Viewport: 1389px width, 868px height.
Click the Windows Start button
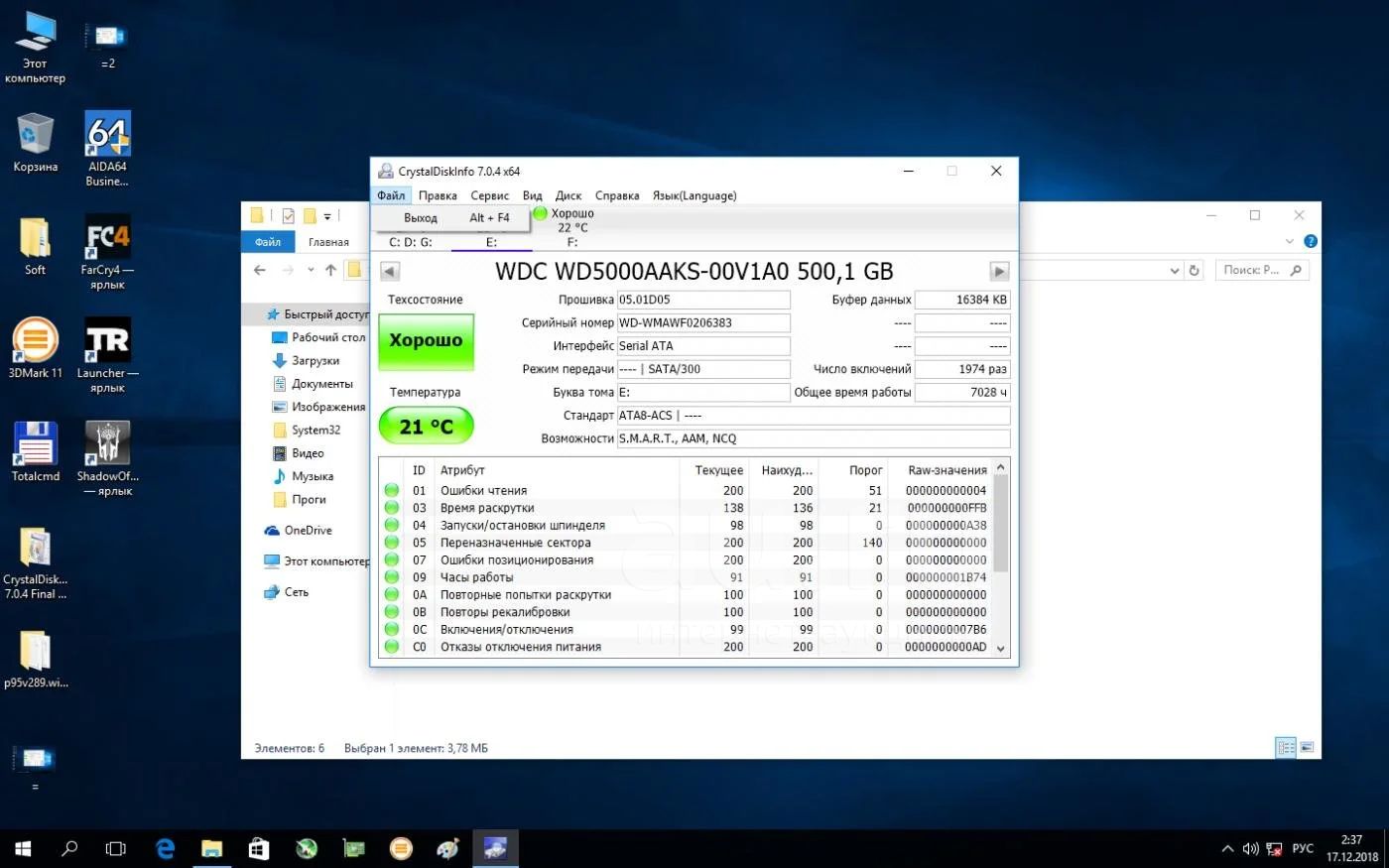click(x=23, y=849)
